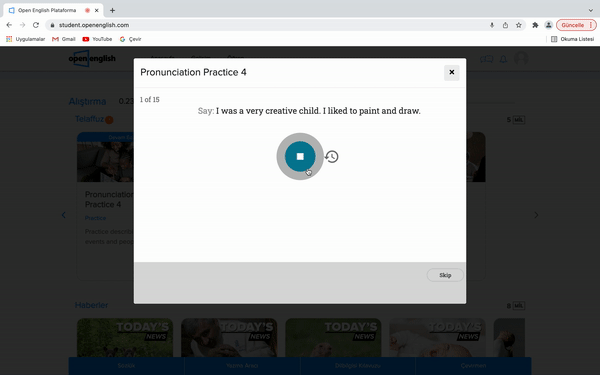Screen dimensions: 600x375
Task: Reload the Open English page
Action: 36,25
